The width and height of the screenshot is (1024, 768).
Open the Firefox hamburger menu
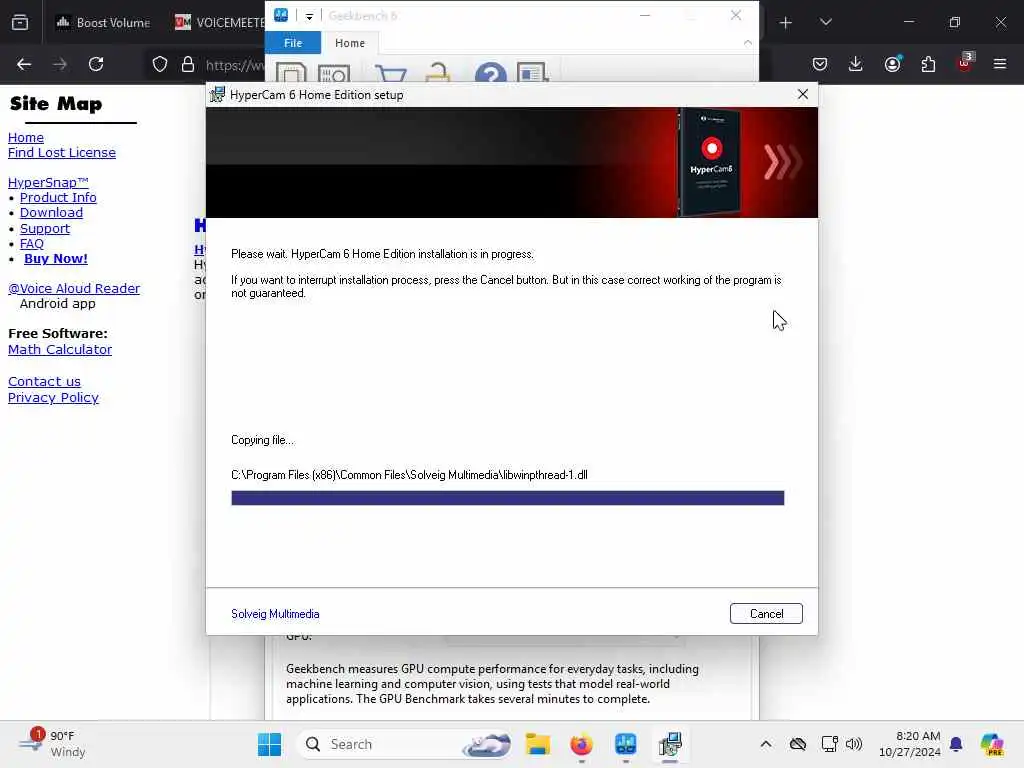1000,64
